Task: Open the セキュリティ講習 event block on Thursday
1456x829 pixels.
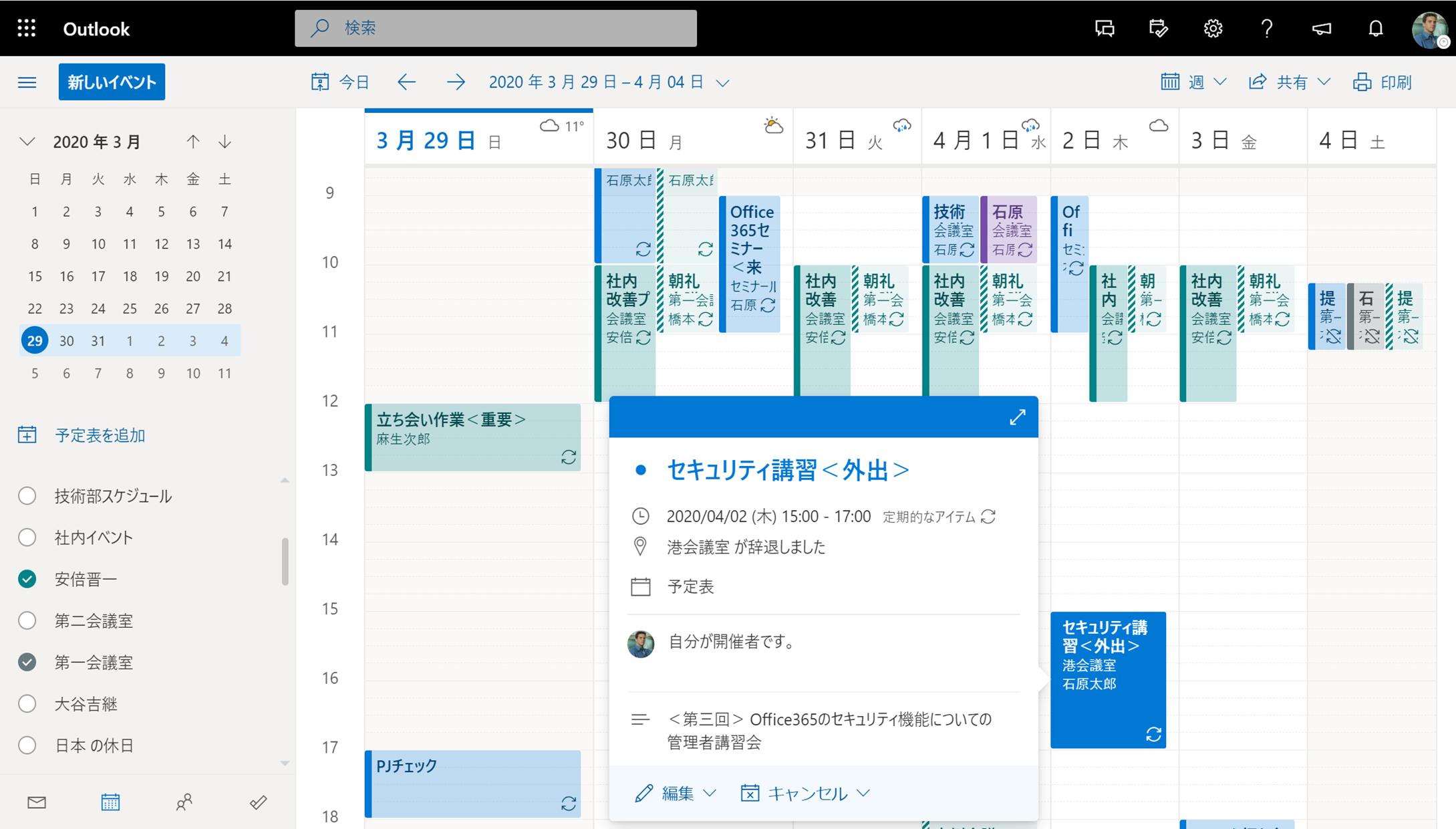Action: [1108, 679]
